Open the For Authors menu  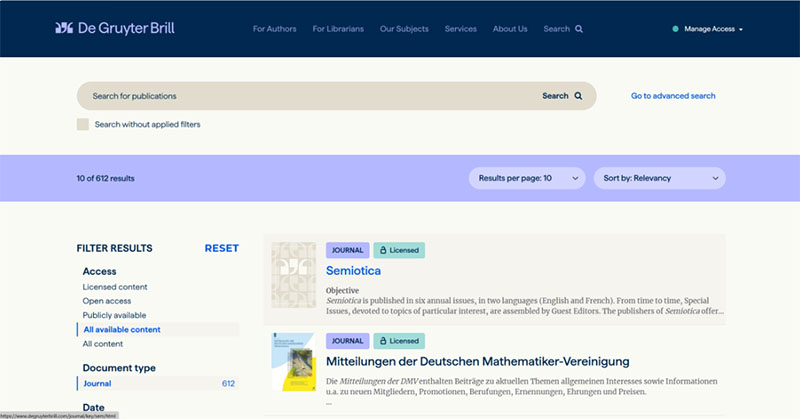(275, 29)
